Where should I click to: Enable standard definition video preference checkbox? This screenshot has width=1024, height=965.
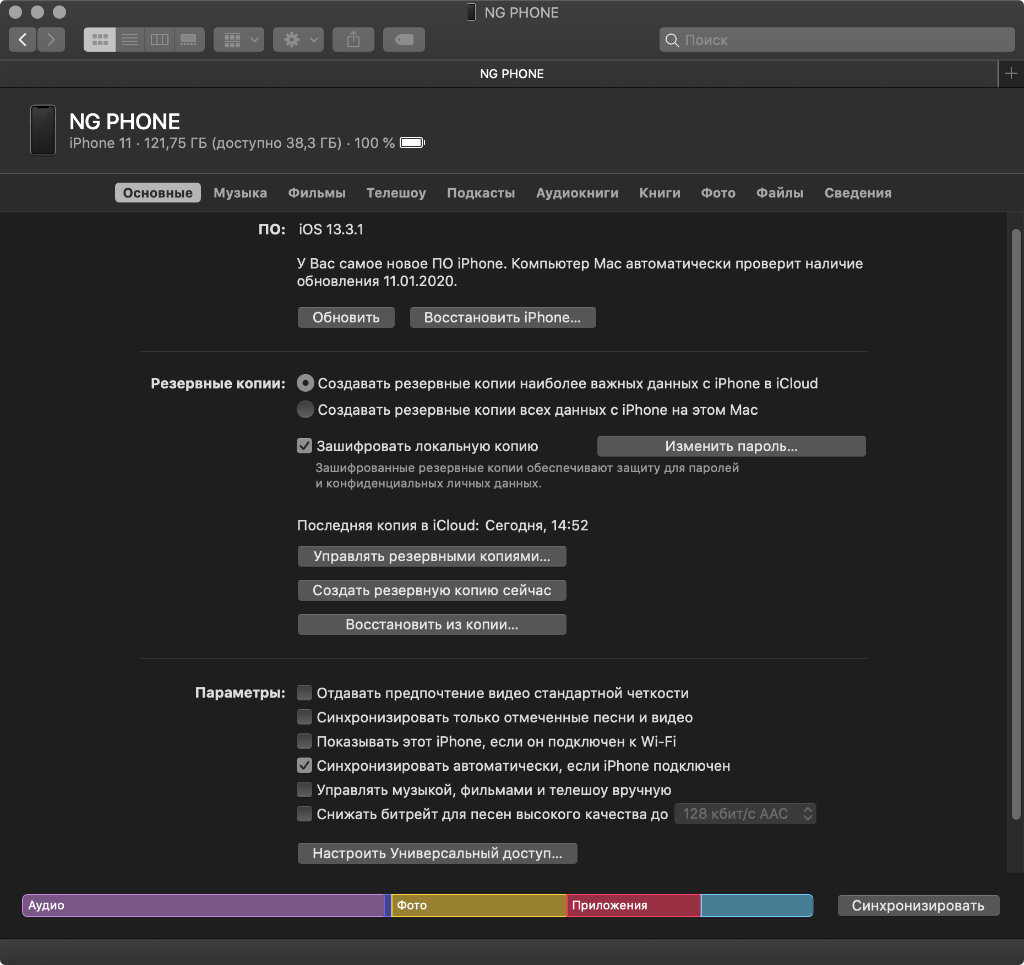tap(304, 693)
